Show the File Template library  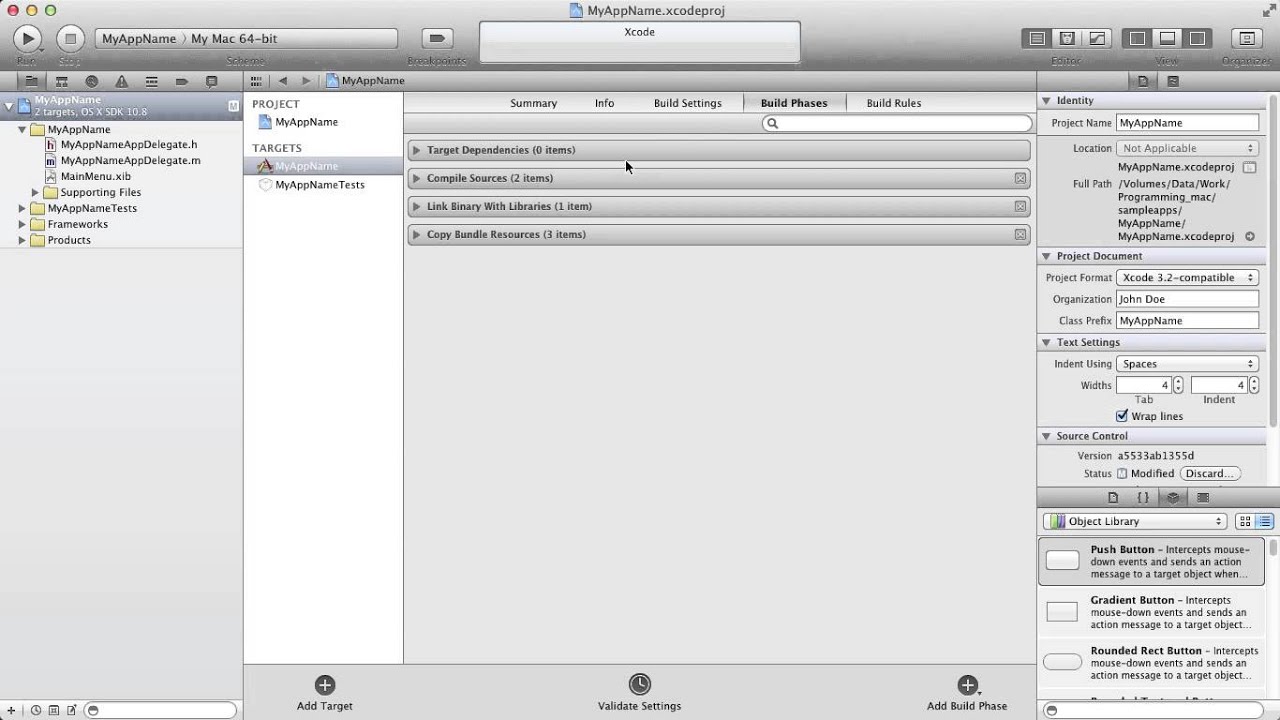click(1113, 497)
